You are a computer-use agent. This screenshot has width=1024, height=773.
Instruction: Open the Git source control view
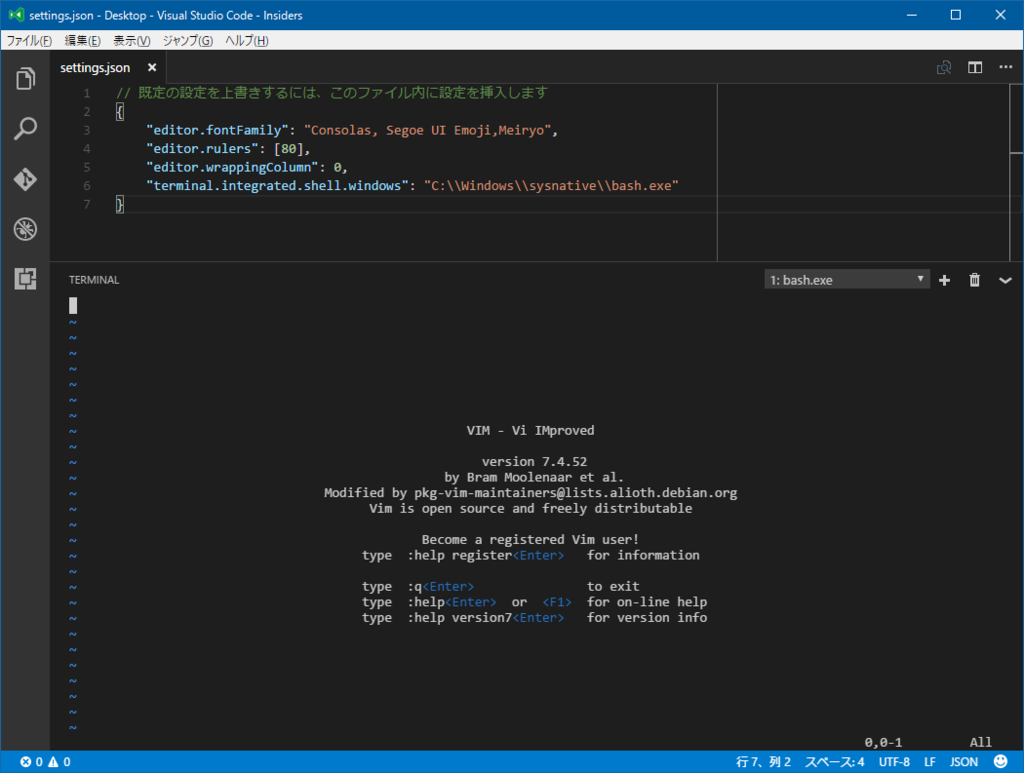click(25, 179)
